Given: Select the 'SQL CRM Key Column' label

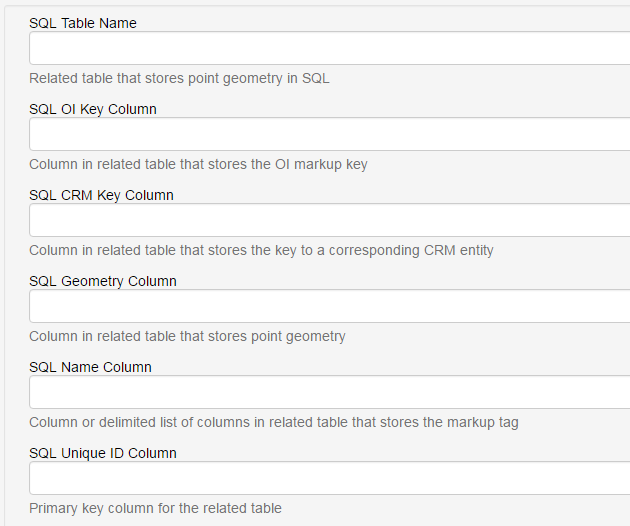Looking at the screenshot, I should tap(101, 195).
